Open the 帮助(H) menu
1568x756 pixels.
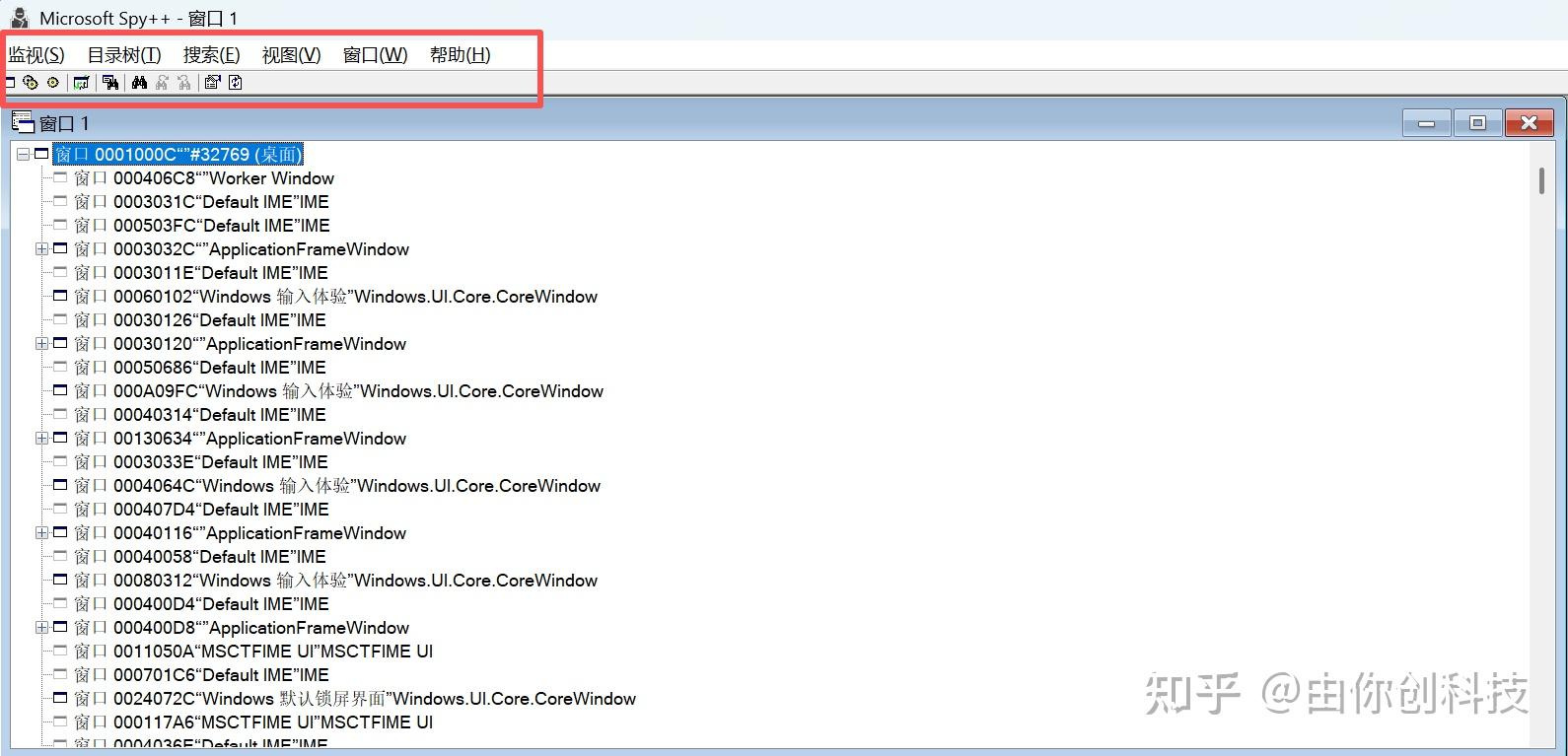(461, 55)
